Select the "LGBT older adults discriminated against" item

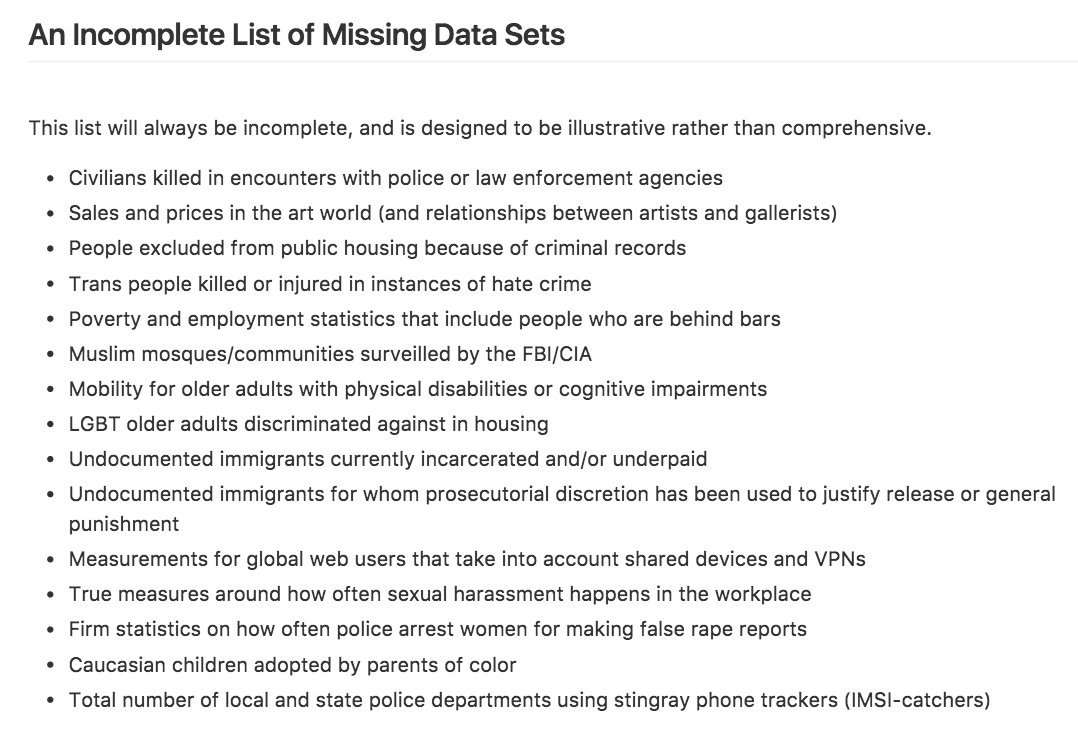(308, 424)
